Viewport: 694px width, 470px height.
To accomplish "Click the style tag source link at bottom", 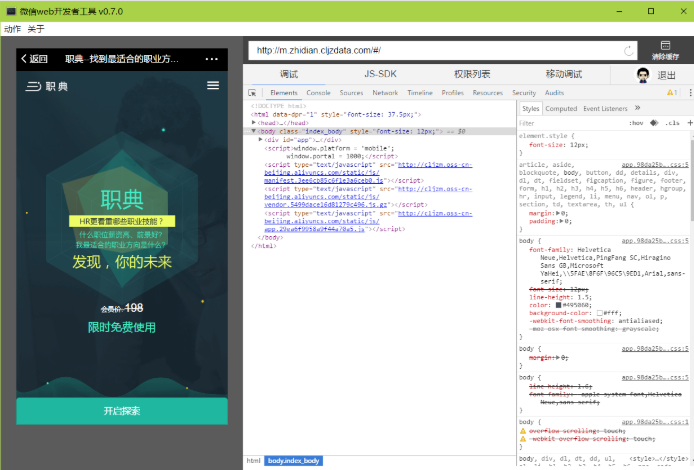I will pos(659,458).
